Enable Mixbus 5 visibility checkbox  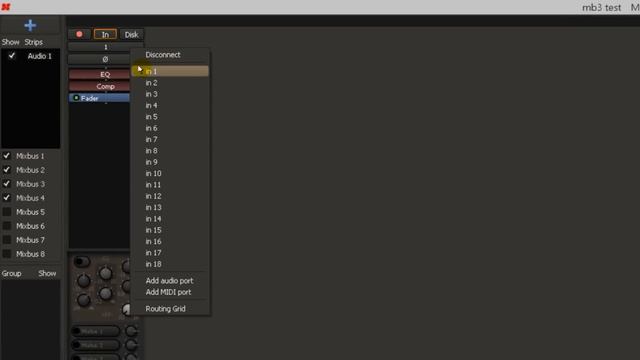point(7,212)
